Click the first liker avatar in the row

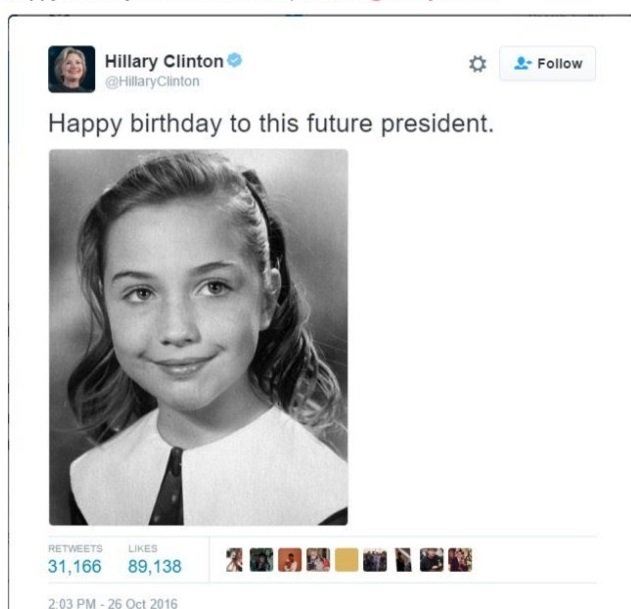[234, 560]
